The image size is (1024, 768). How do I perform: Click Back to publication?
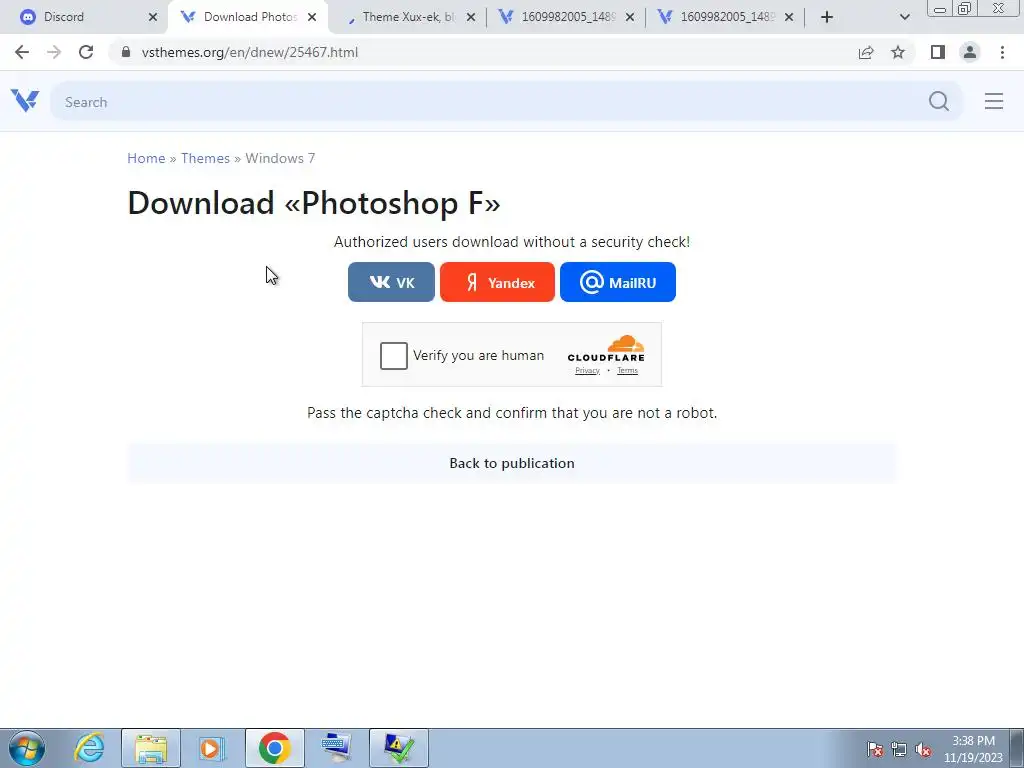(512, 463)
